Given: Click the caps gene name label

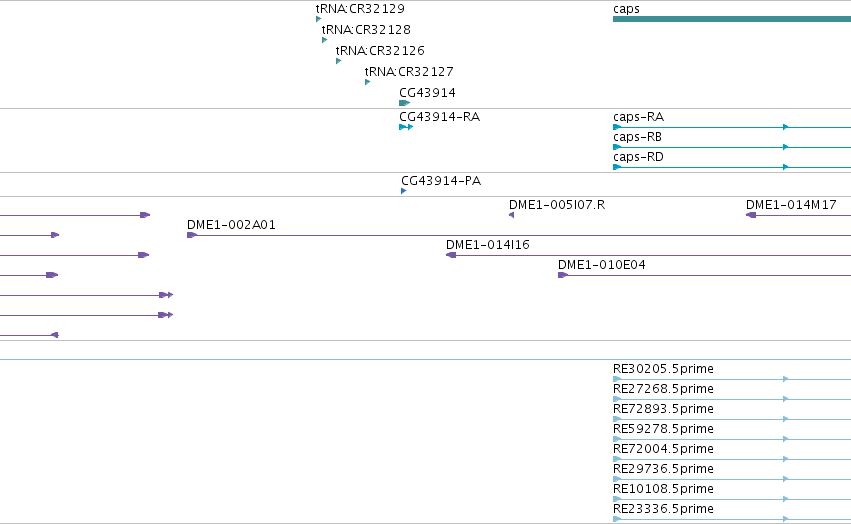Looking at the screenshot, I should coord(626,9).
